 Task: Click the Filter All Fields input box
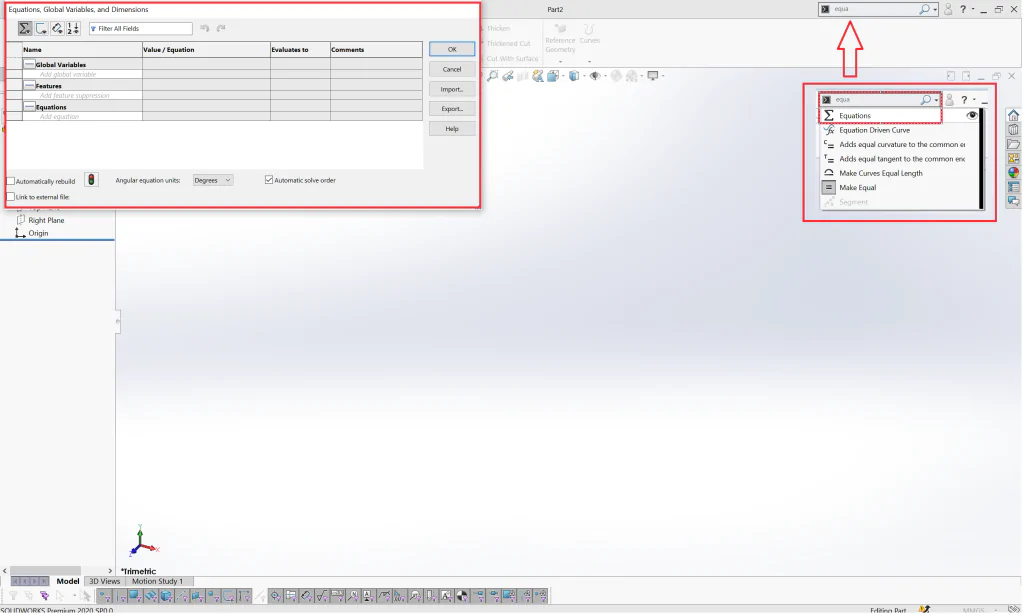140,29
